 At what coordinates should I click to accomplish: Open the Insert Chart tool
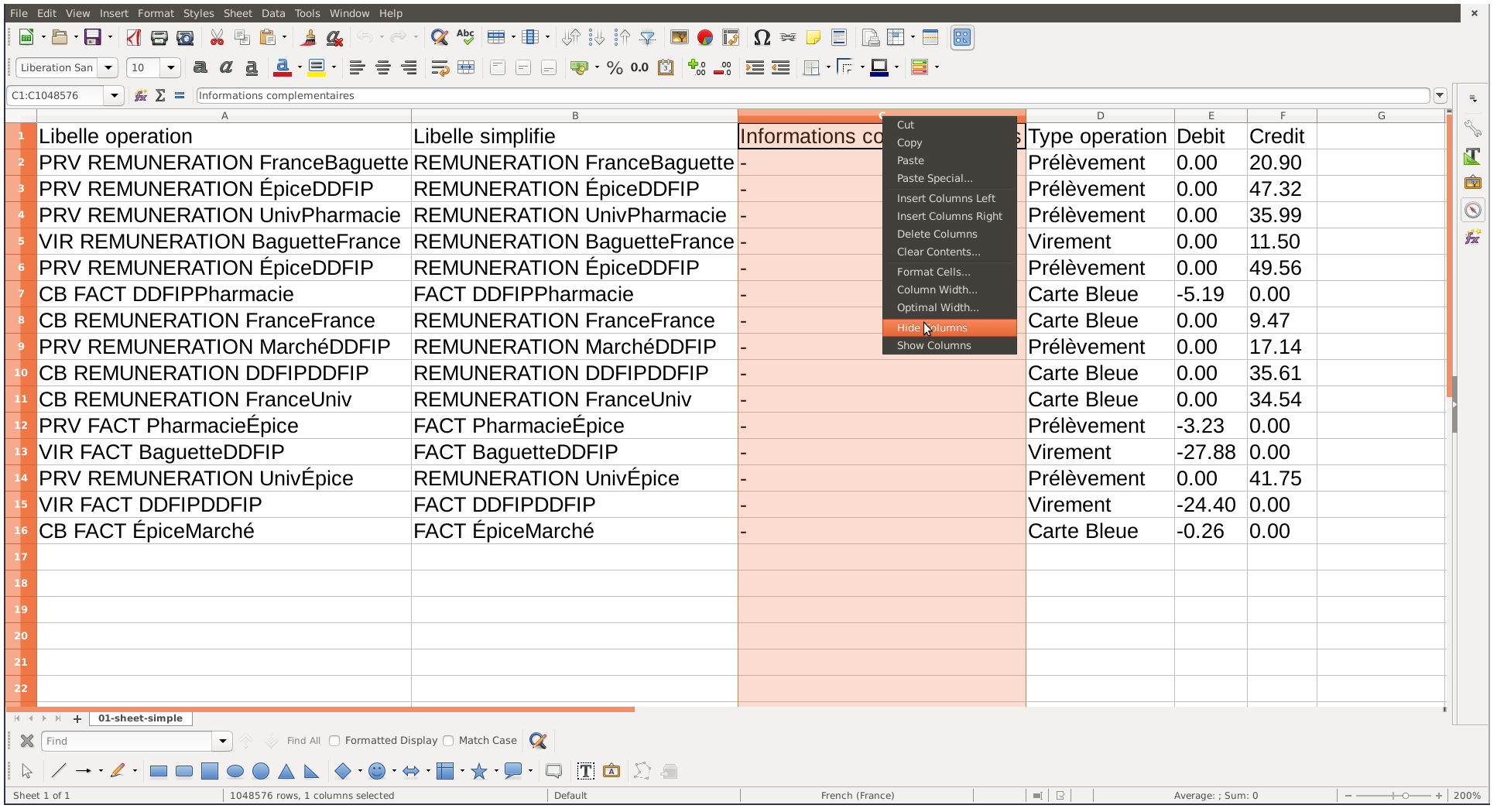[x=704, y=37]
